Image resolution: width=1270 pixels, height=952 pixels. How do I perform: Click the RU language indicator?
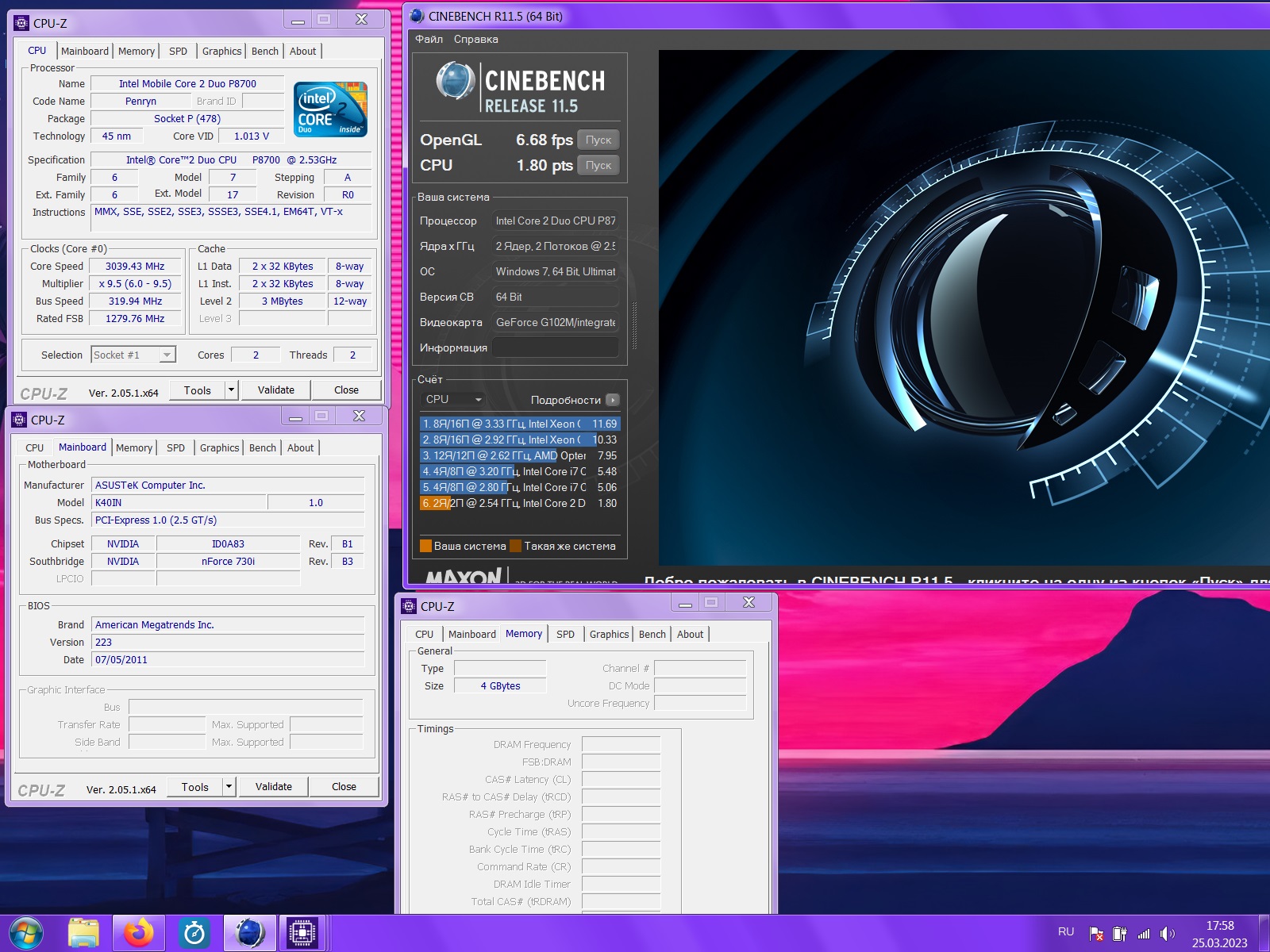1066,932
